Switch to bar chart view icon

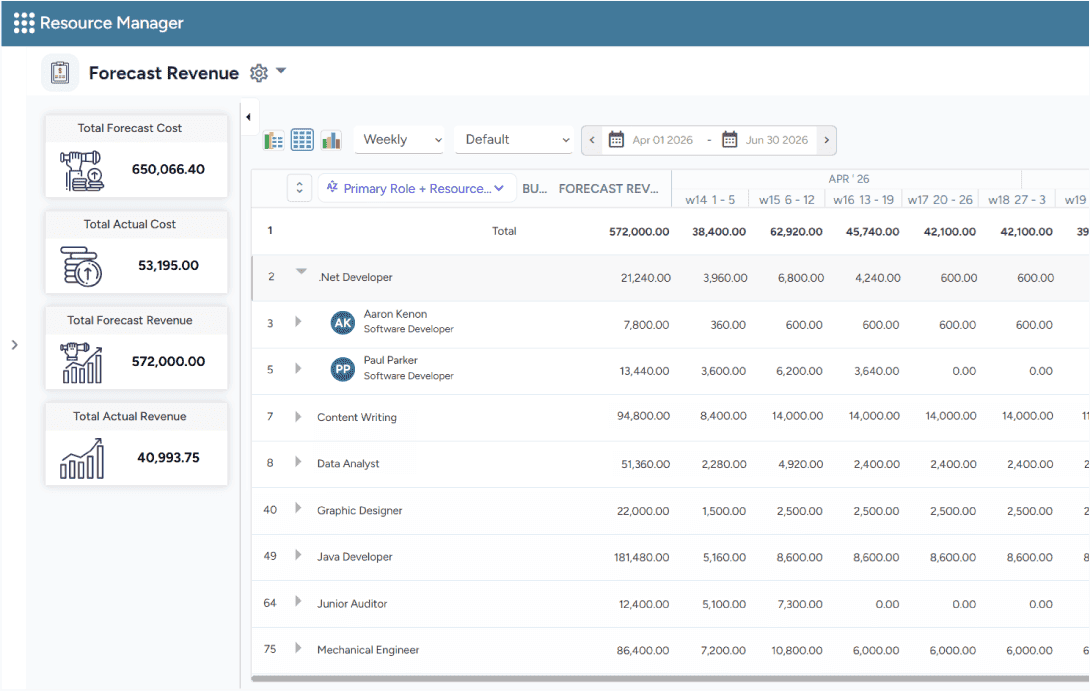(x=331, y=140)
